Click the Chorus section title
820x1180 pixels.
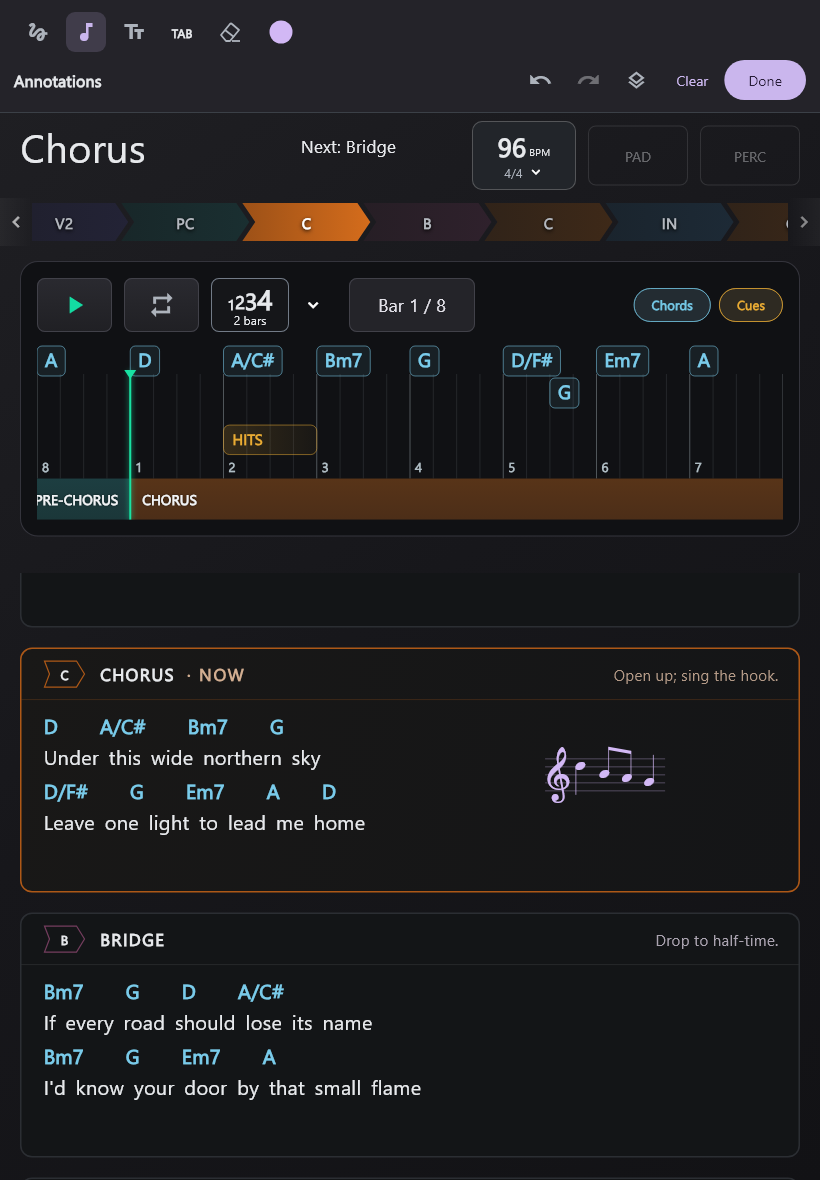83,149
